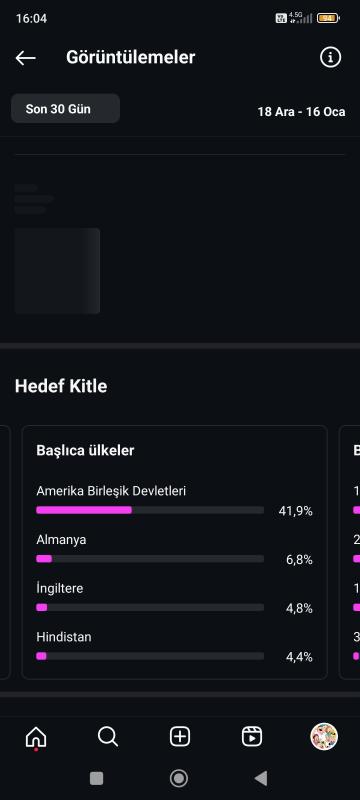Open the Reels icon
360x800 pixels.
coord(252,737)
